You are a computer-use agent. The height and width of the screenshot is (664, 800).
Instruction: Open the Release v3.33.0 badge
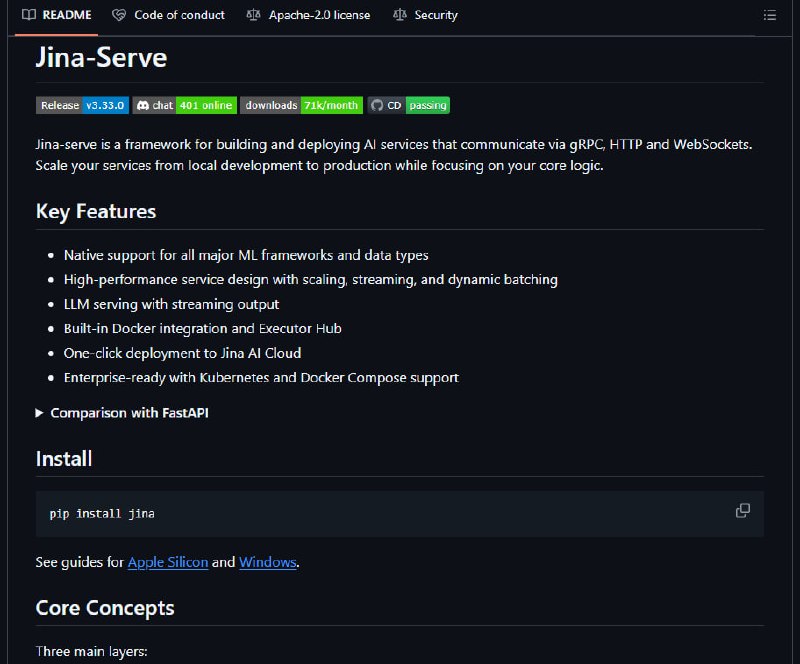(82, 105)
